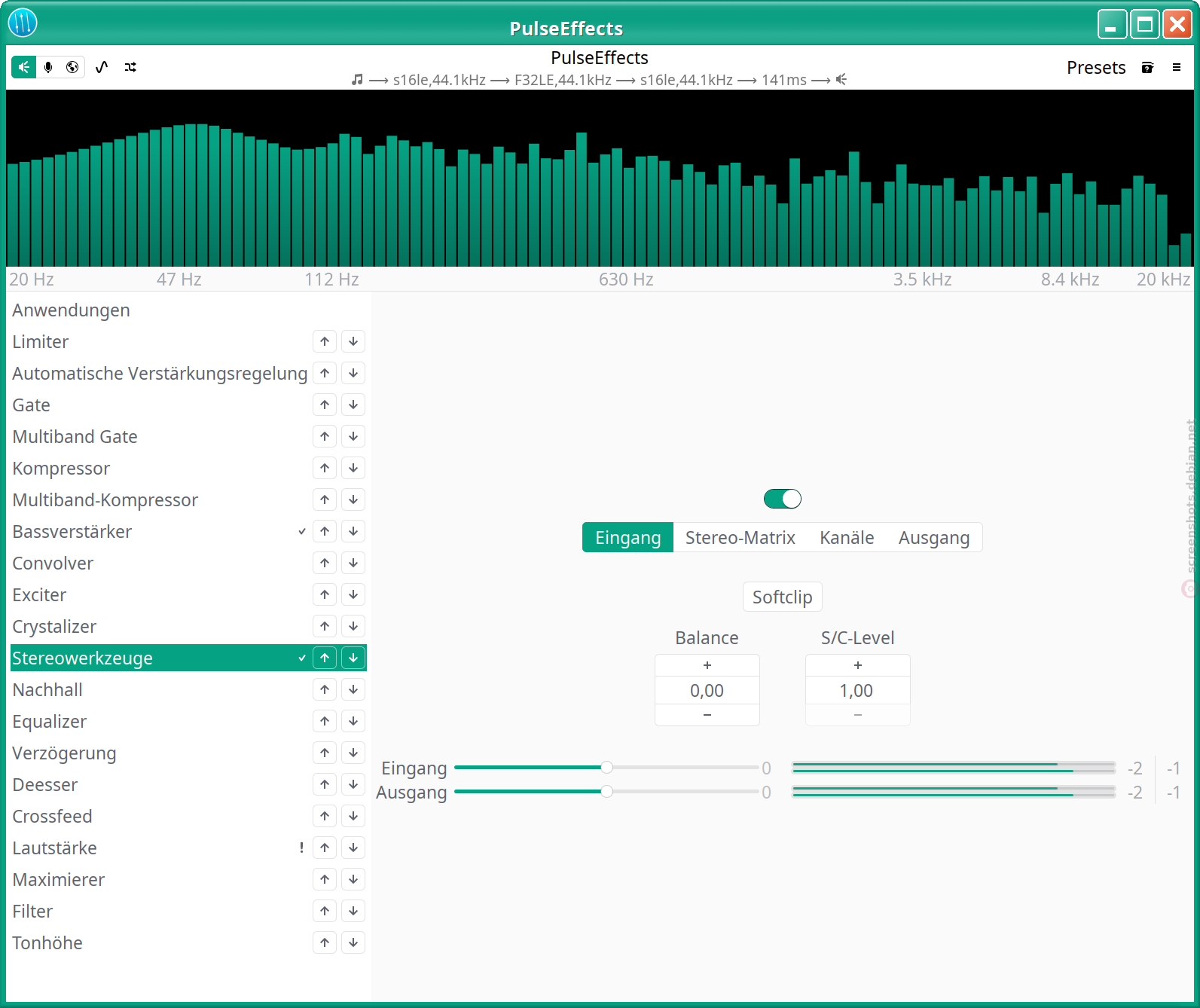
Task: Select Anwendungen in the sidebar
Action: (188, 310)
